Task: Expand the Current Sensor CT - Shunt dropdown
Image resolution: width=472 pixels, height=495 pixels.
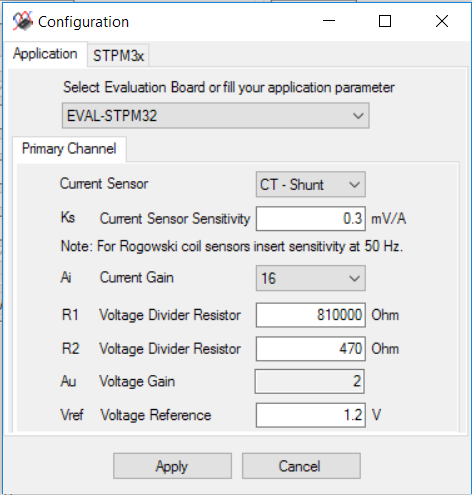Action: pos(311,184)
